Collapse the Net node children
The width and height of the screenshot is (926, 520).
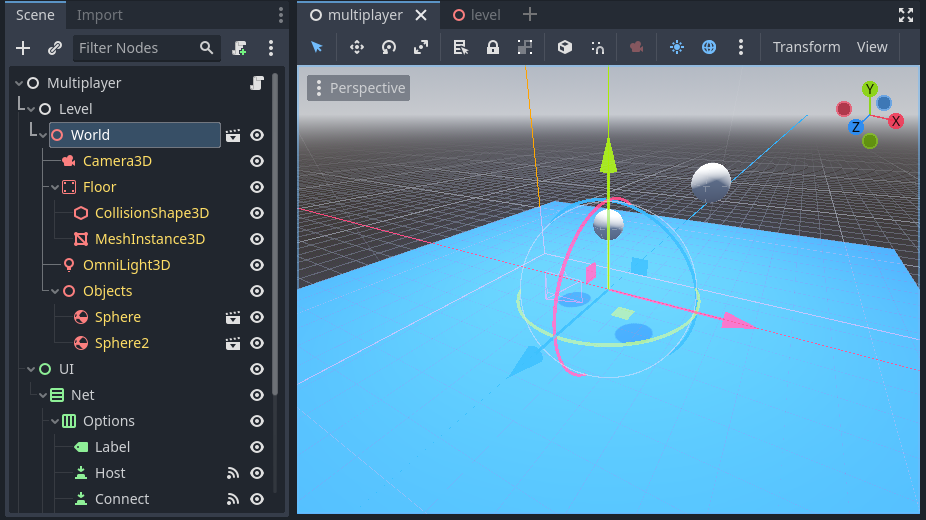coord(43,395)
